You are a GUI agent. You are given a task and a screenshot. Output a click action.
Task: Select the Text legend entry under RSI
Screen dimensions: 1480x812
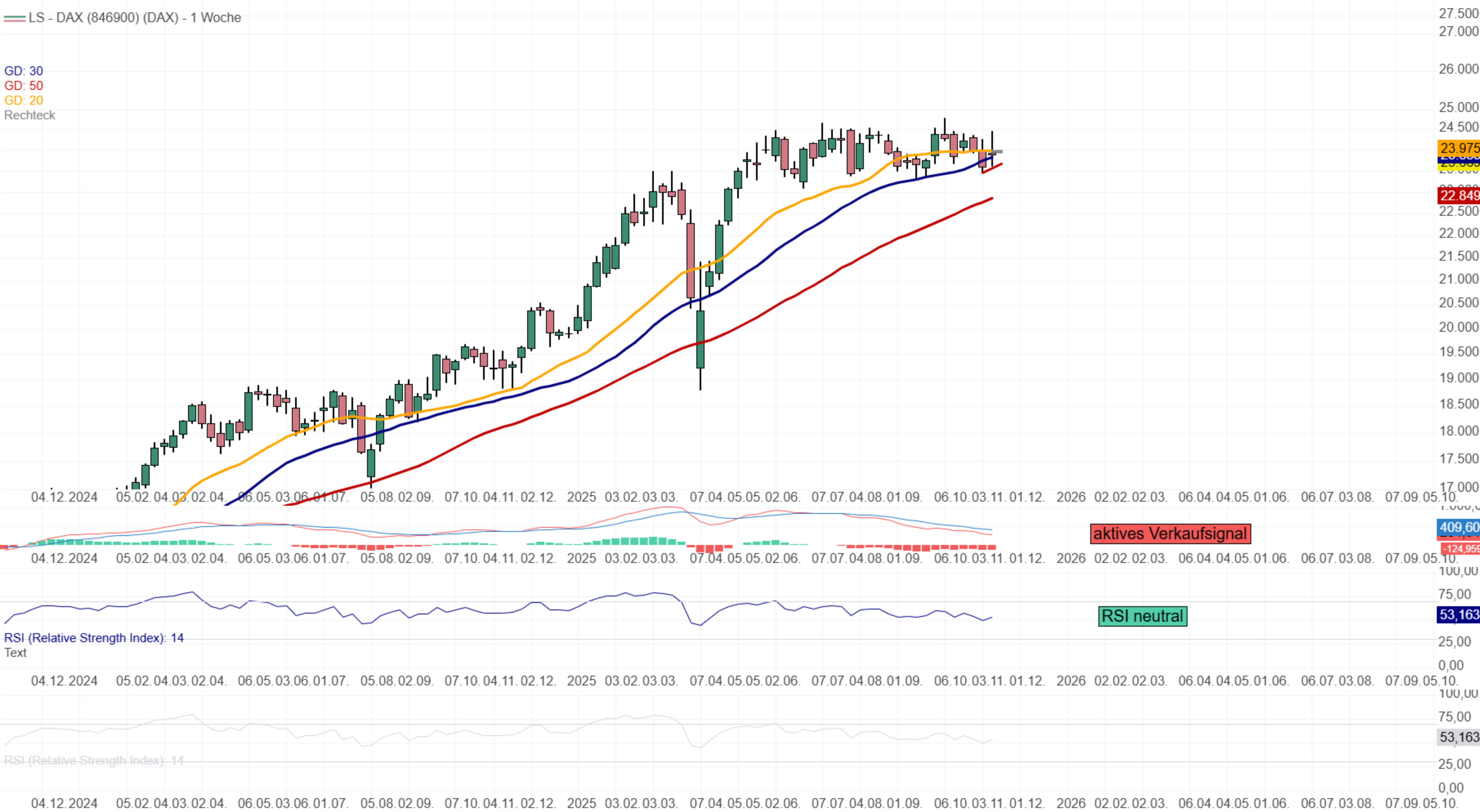pos(16,652)
